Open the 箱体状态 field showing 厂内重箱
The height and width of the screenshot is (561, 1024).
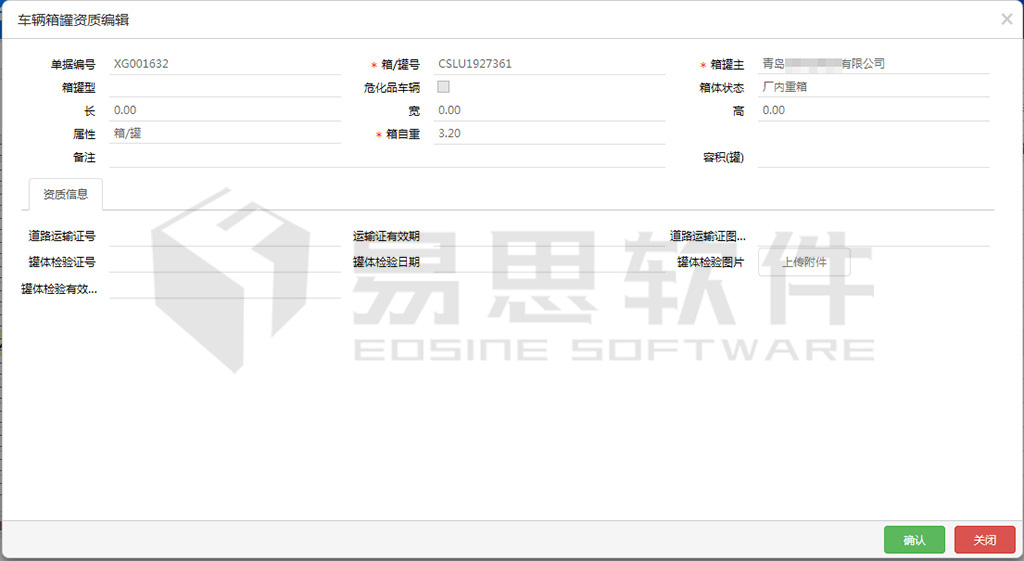point(873,87)
